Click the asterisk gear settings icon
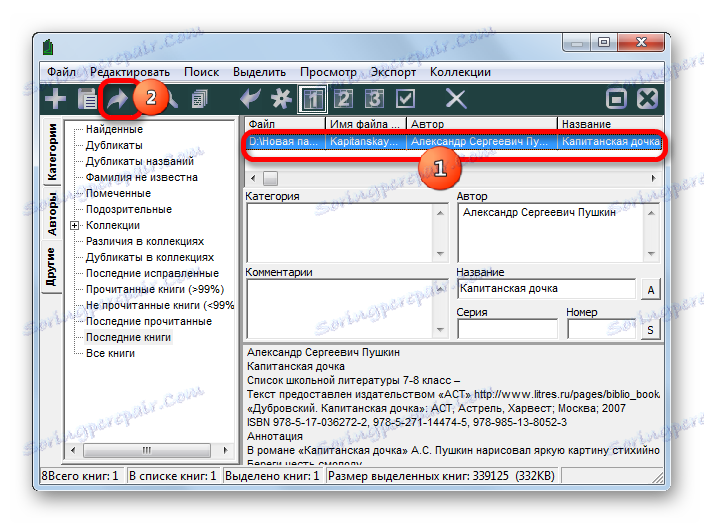 point(281,99)
